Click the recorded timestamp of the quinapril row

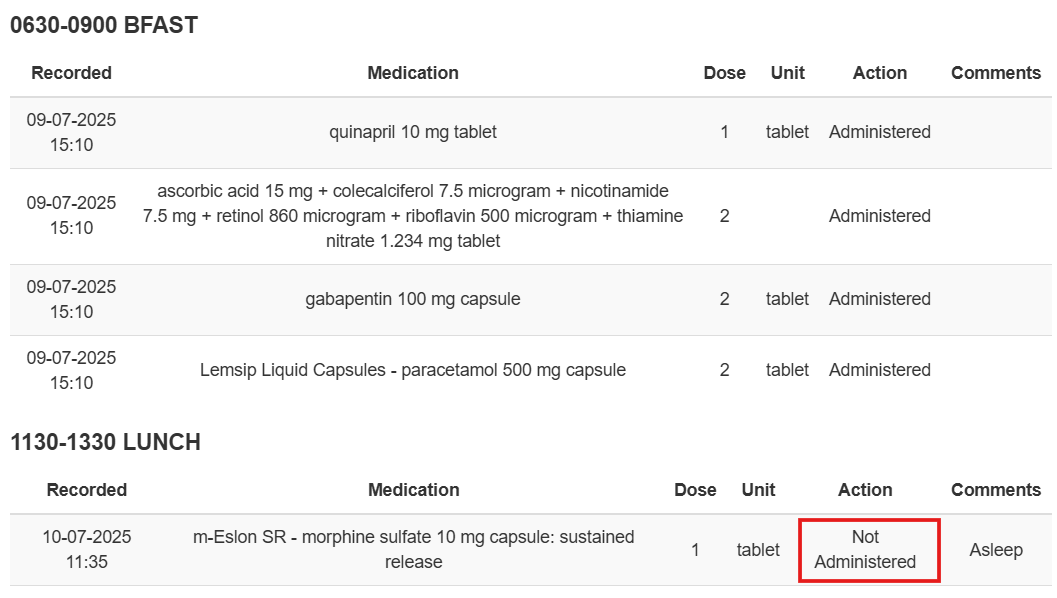coord(71,132)
